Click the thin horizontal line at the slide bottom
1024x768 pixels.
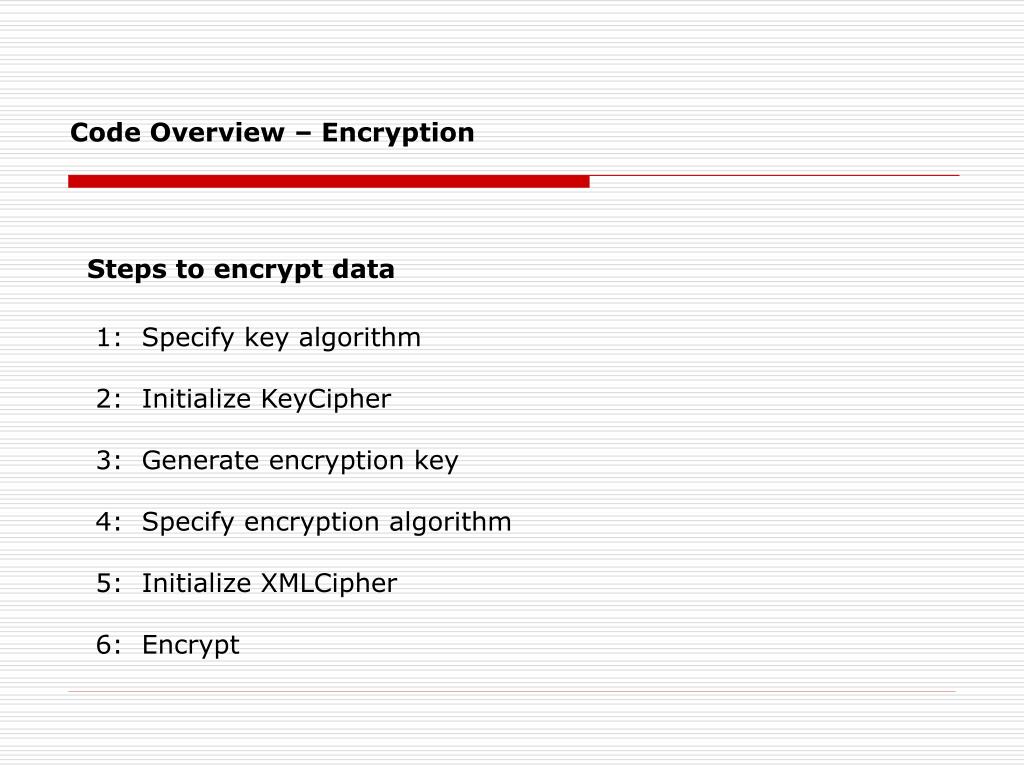(512, 691)
